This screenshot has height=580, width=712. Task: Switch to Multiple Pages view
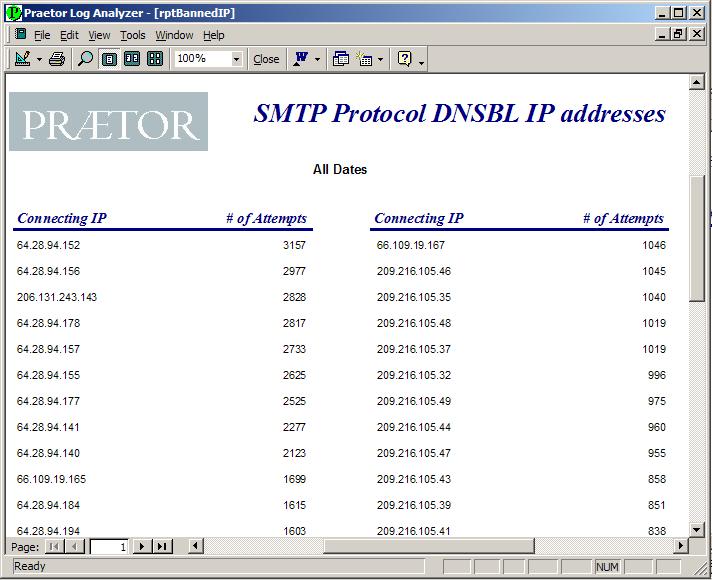point(155,59)
